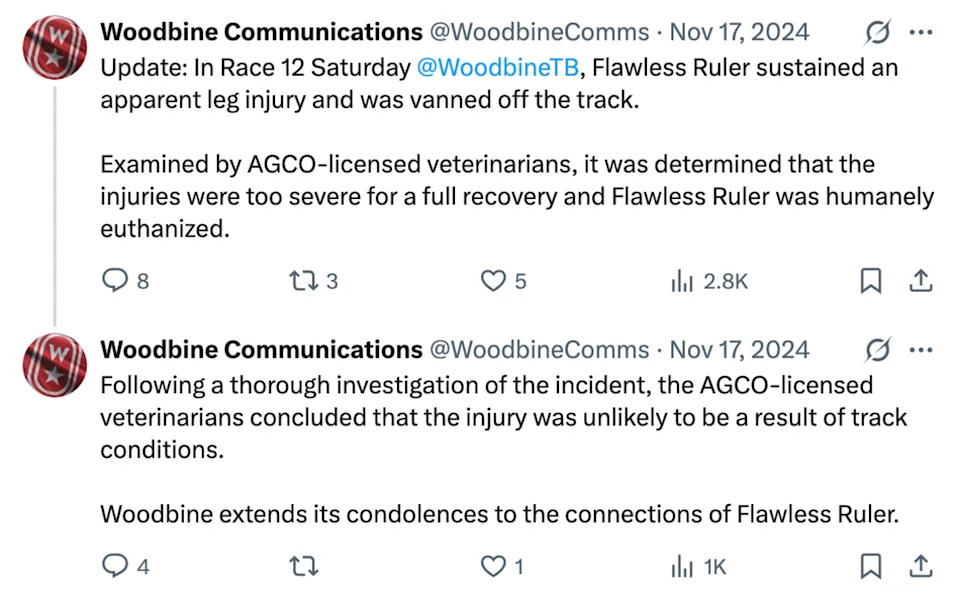Open more options menu on second tweet
Image resolution: width=960 pixels, height=600 pixels.
[921, 350]
